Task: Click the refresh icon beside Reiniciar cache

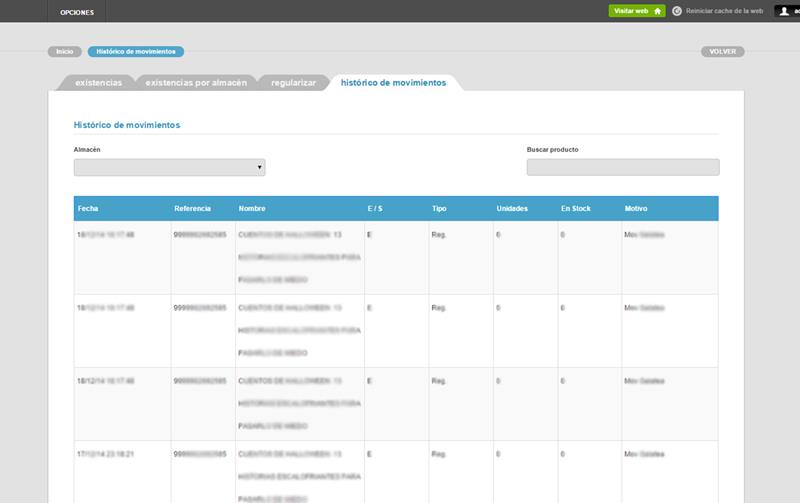Action: (x=677, y=11)
